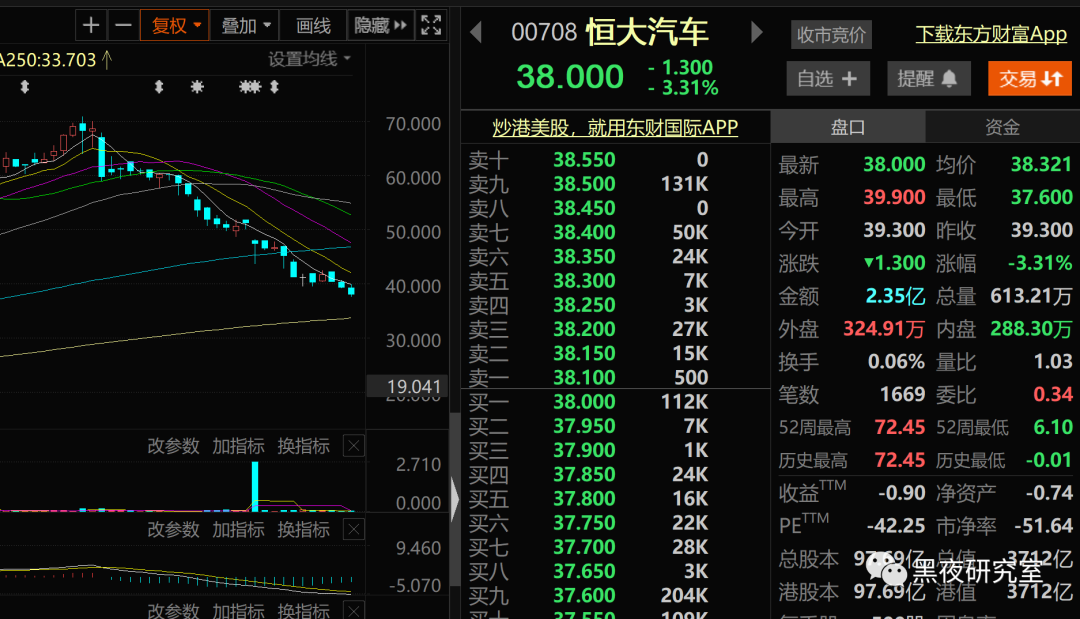Image resolution: width=1080 pixels, height=619 pixels.
Task: Switch to the 盘口 tab
Action: pos(848,127)
